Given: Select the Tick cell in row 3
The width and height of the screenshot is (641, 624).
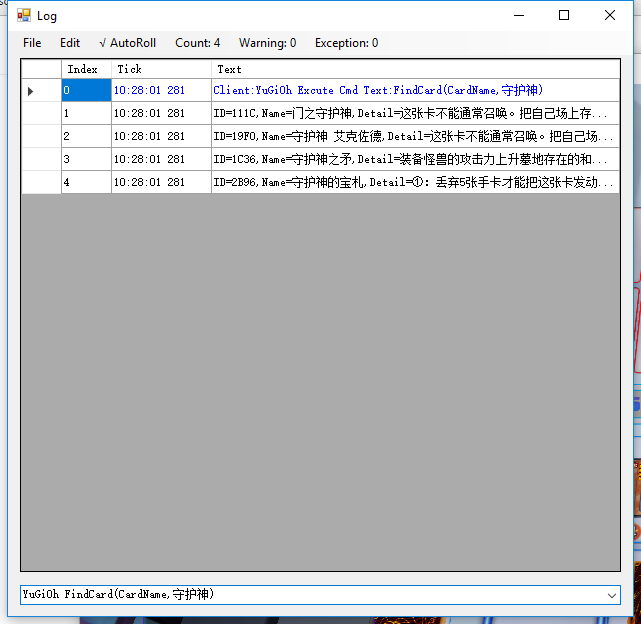Looking at the screenshot, I should [161, 159].
